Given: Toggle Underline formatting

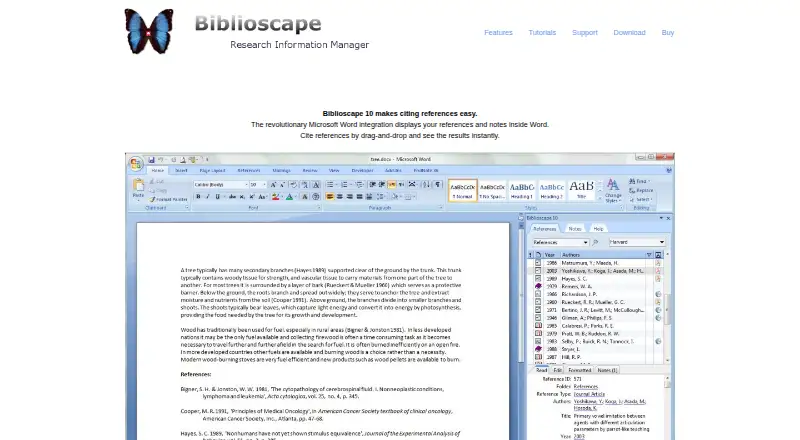Looking at the screenshot, I should (218, 197).
